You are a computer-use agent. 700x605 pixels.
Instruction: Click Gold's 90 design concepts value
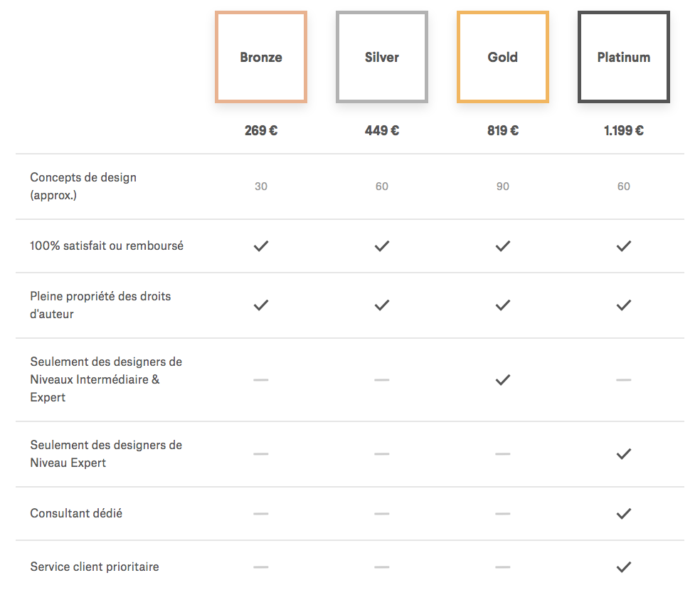[503, 186]
